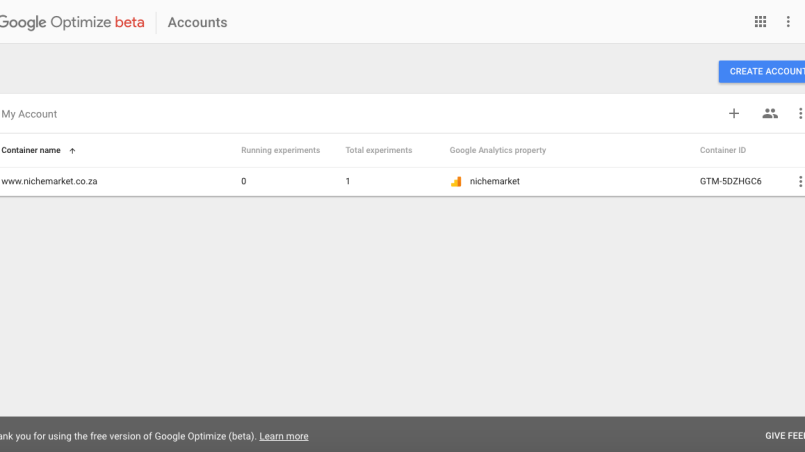Open user management people icon
This screenshot has height=452, width=805.
coord(769,114)
